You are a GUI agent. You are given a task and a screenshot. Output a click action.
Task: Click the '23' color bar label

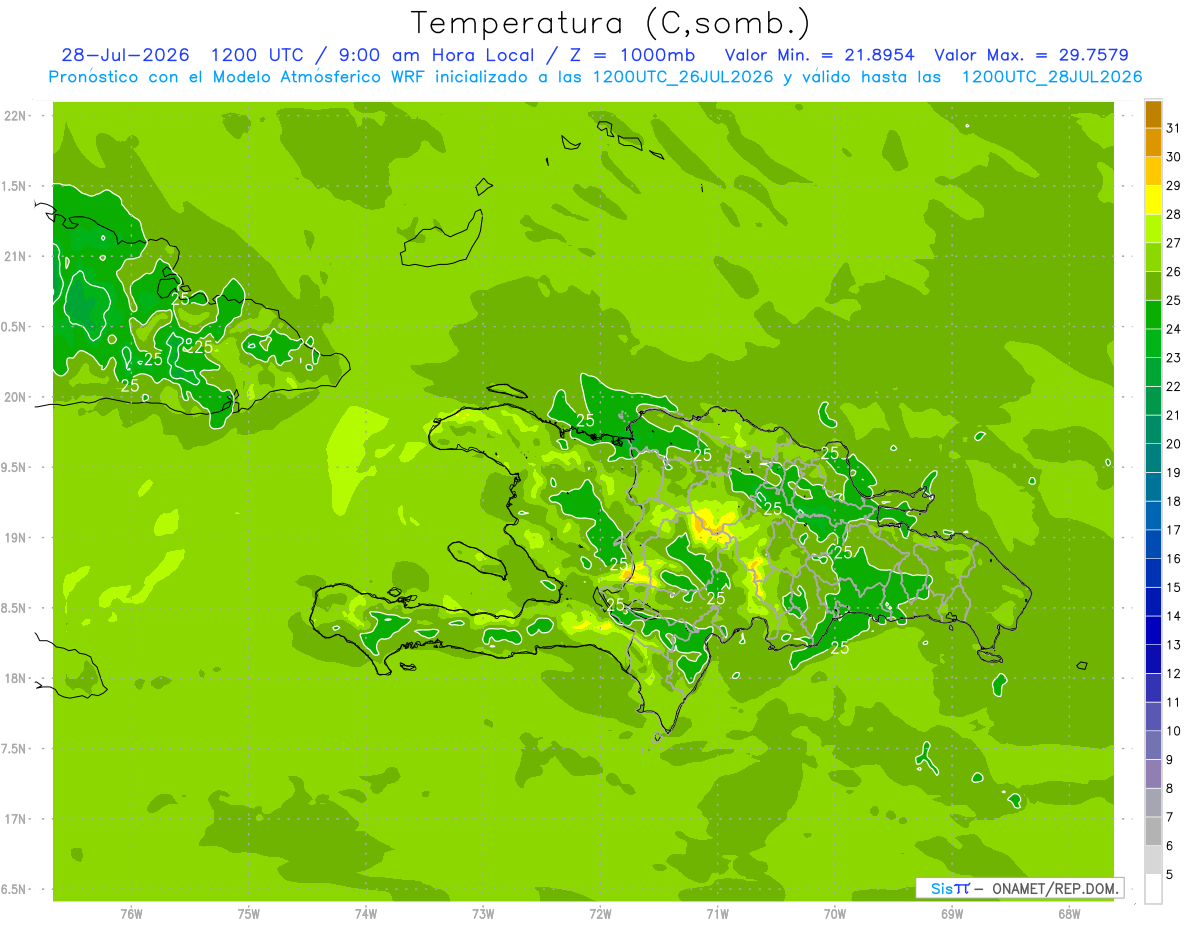tap(1173, 358)
